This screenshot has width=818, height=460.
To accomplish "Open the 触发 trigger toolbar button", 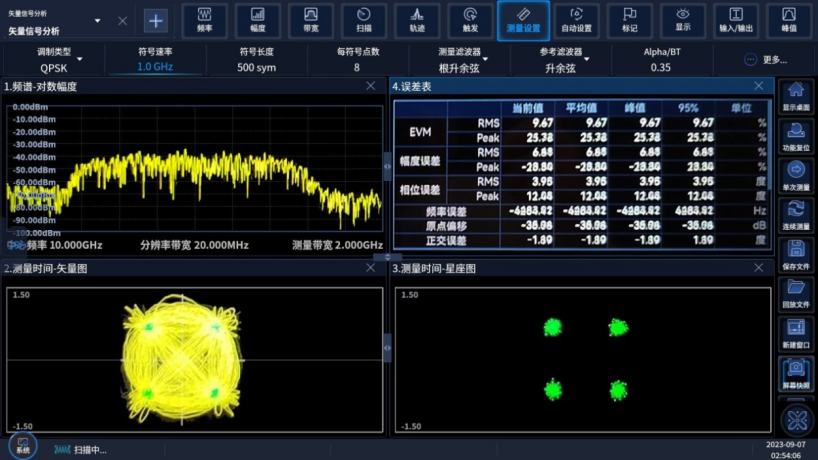I will click(x=471, y=20).
